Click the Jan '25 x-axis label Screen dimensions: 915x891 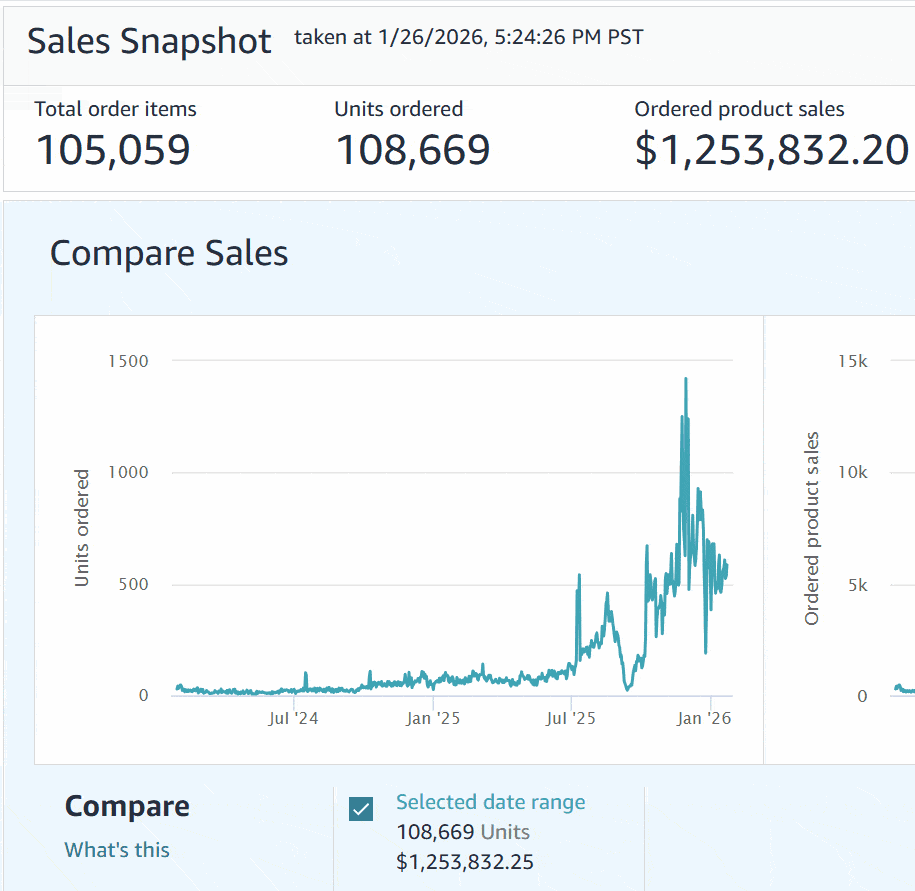(x=434, y=717)
